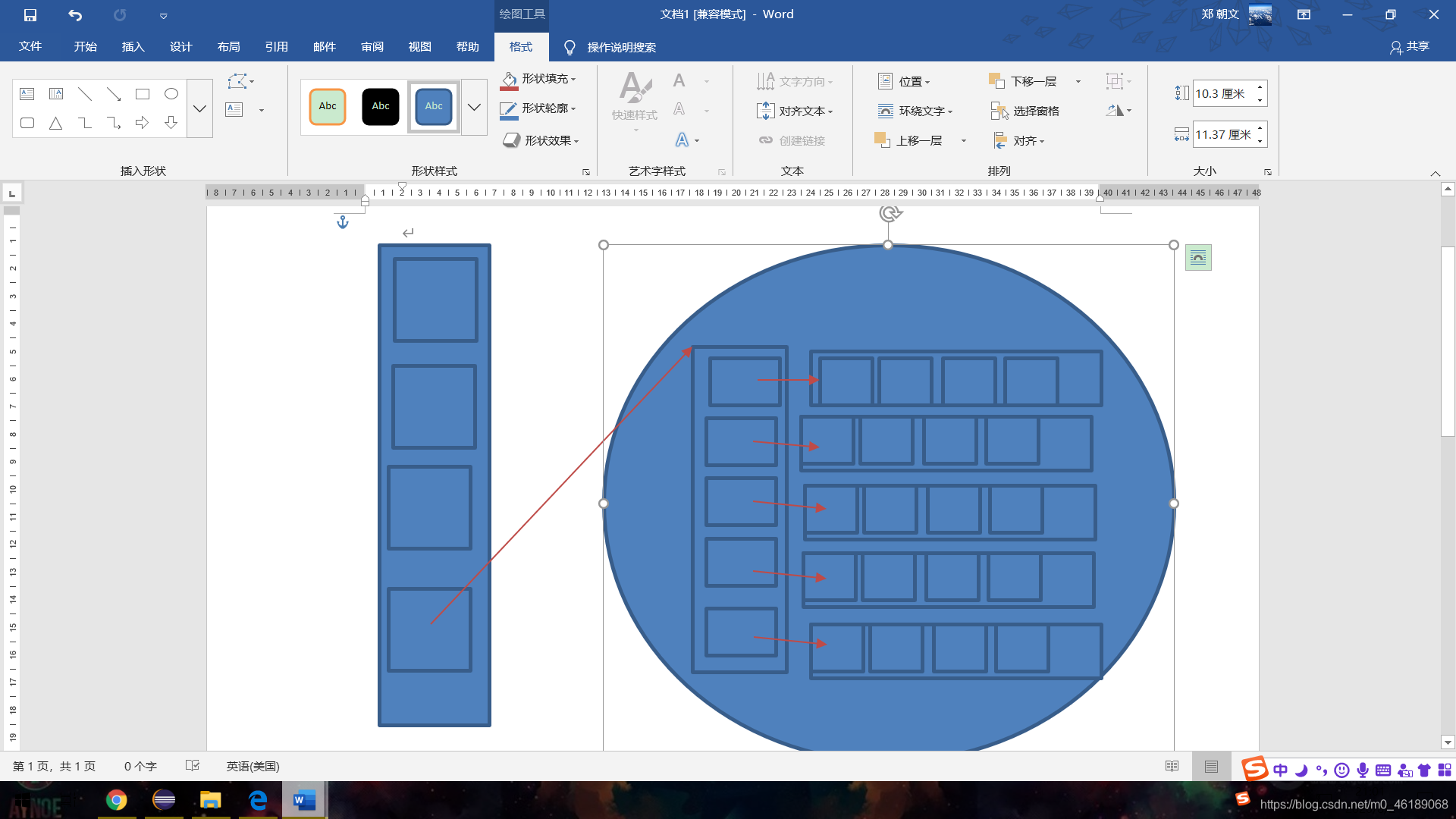Screen dimensions: 1456x819
Task: Click the proofing check icon in status bar
Action: [193, 766]
